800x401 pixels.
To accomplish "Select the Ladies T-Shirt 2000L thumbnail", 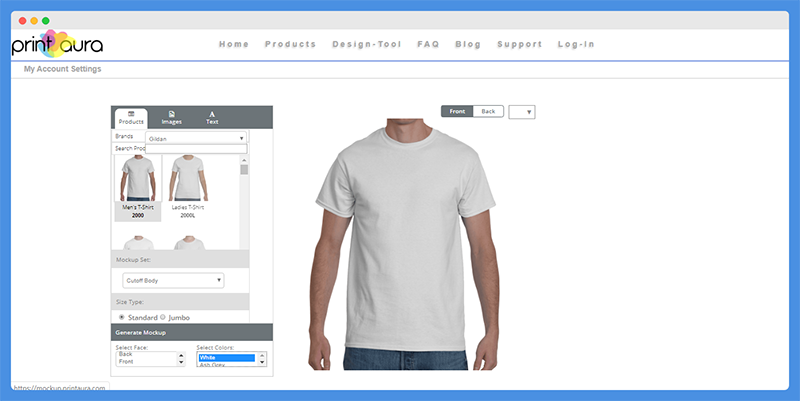I will (188, 188).
